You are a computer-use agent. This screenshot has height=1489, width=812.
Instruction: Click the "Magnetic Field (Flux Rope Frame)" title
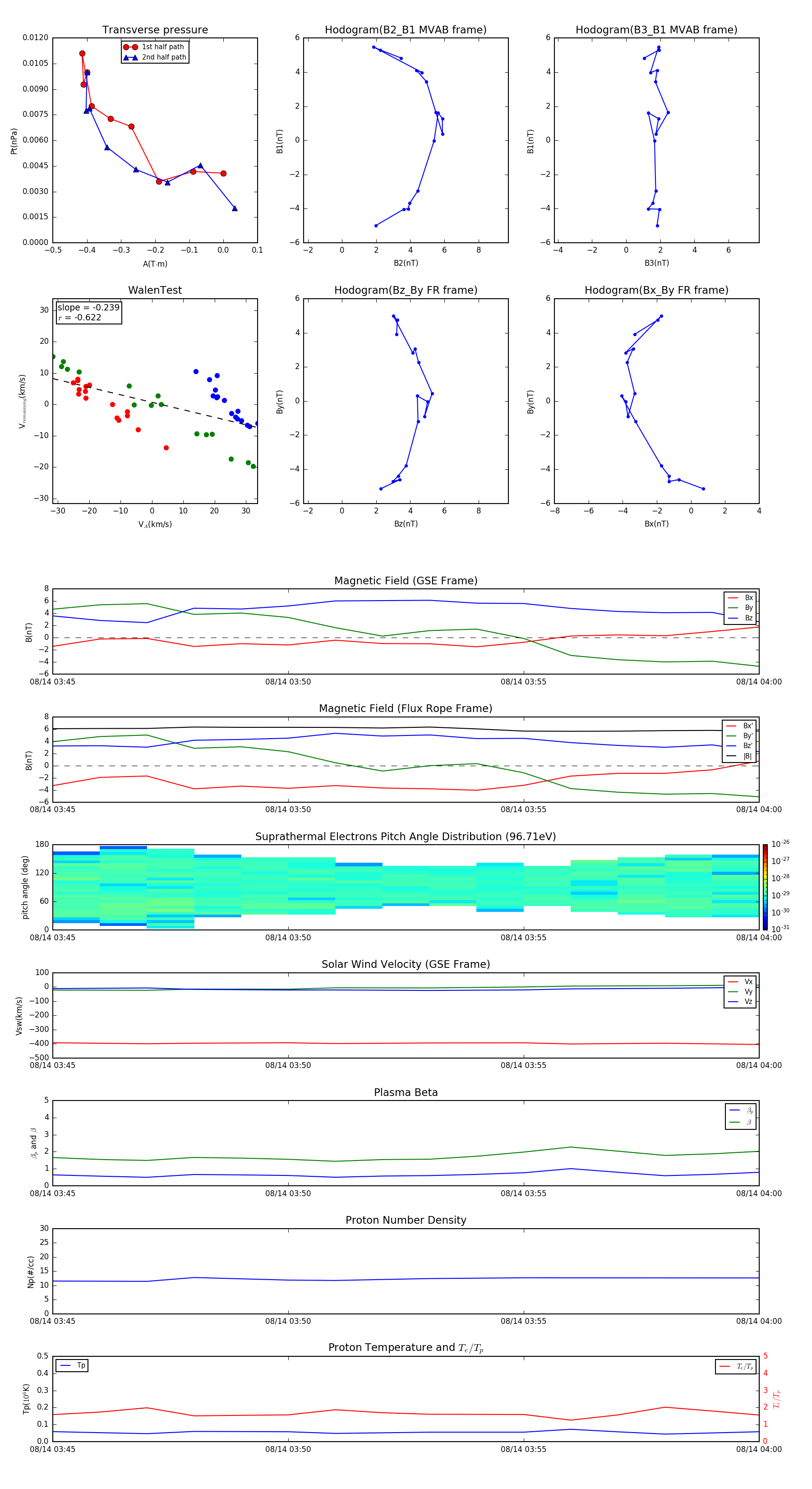406,709
